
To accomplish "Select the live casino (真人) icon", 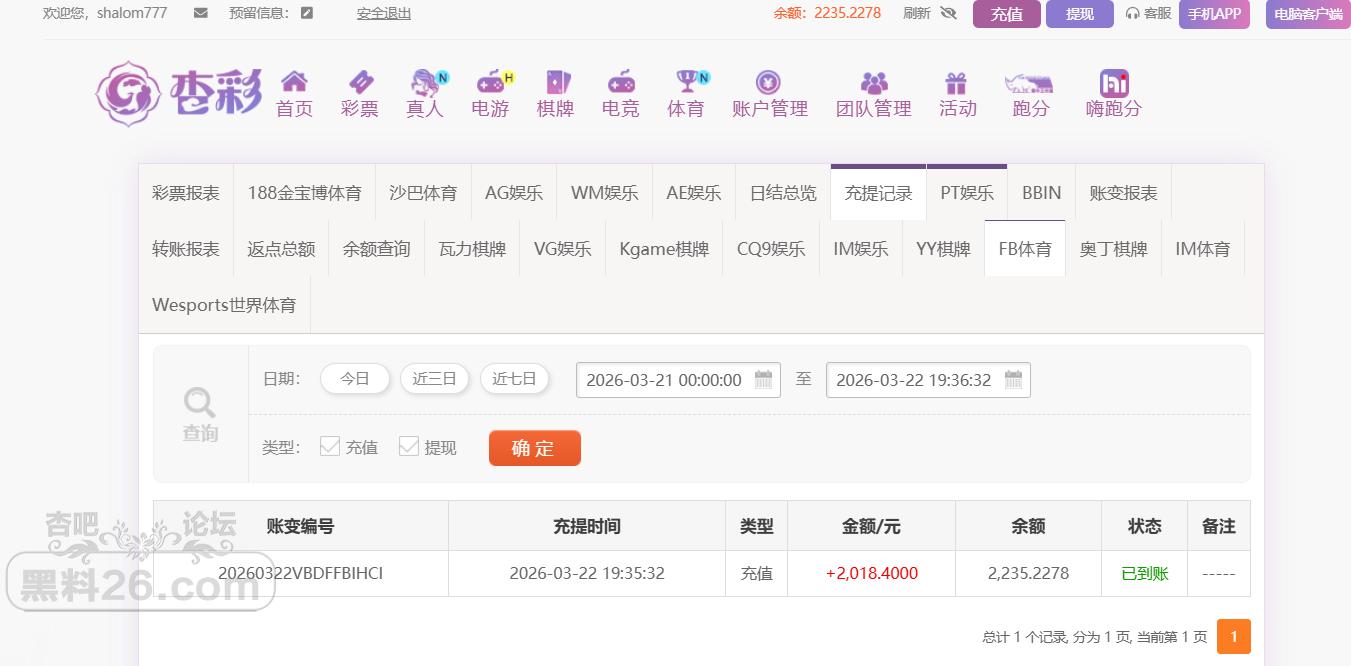I will click(x=426, y=82).
